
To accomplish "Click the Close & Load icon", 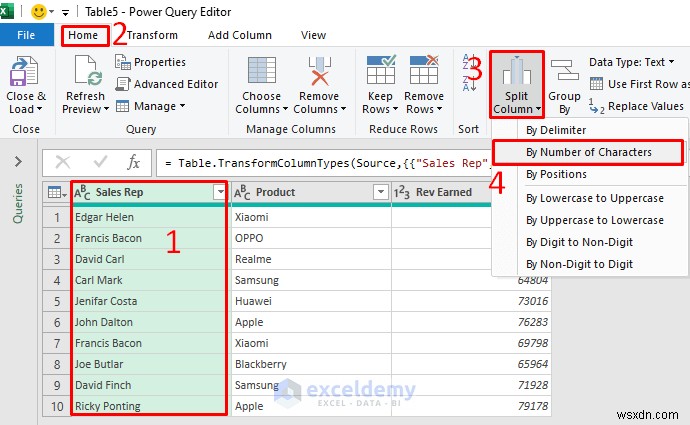I will [x=24, y=71].
